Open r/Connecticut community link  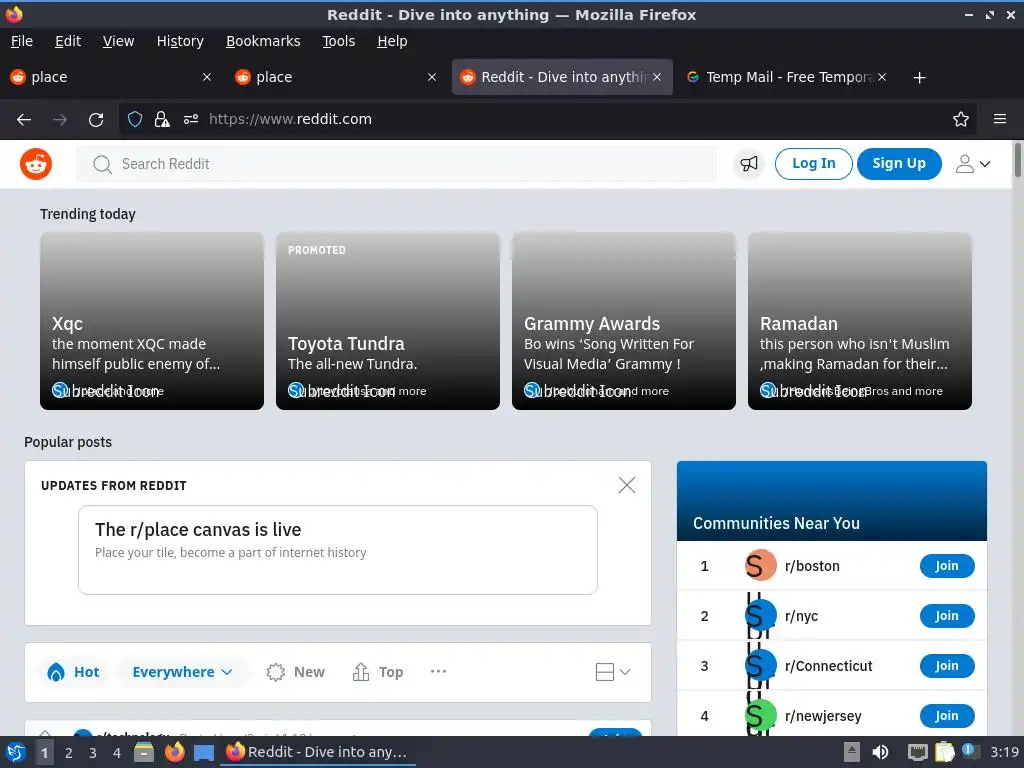point(828,666)
